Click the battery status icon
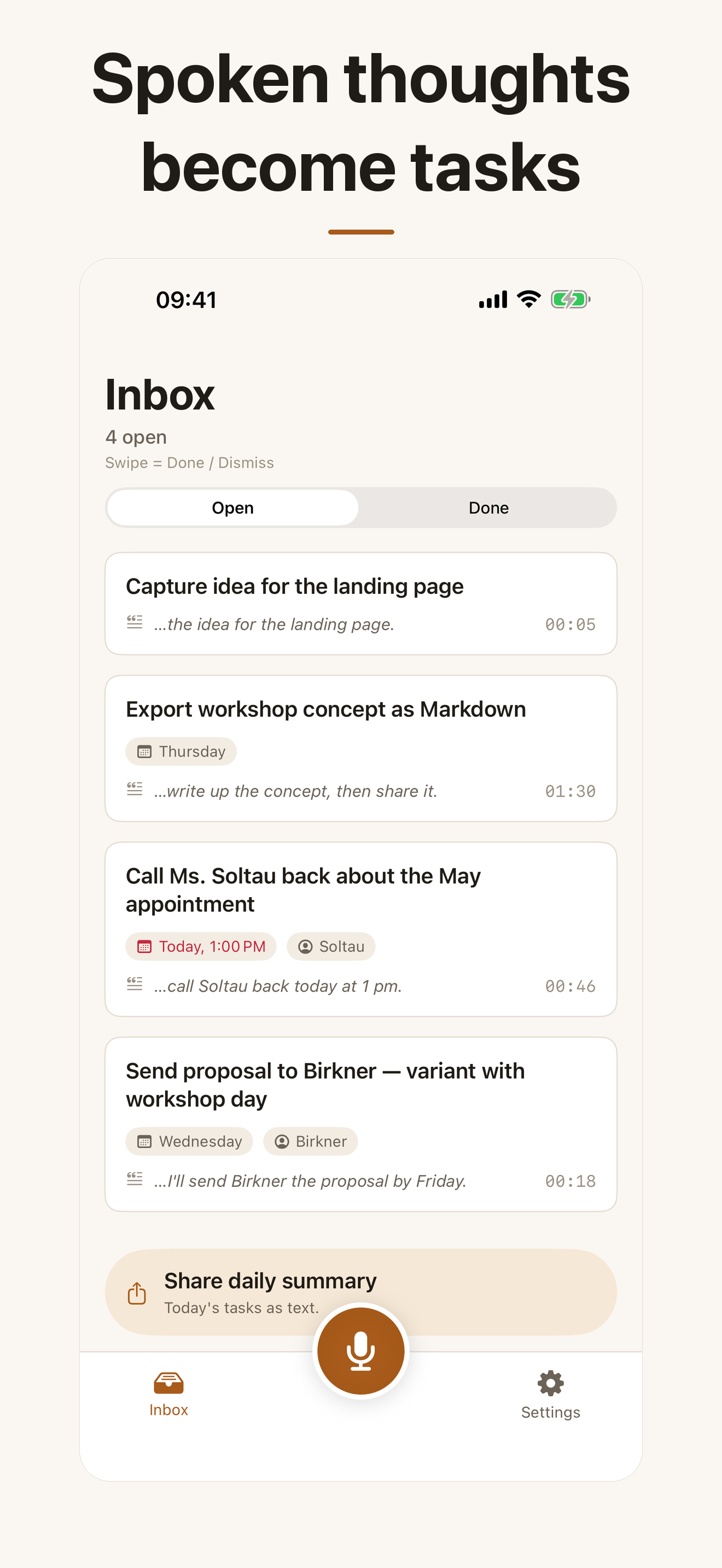 [570, 300]
